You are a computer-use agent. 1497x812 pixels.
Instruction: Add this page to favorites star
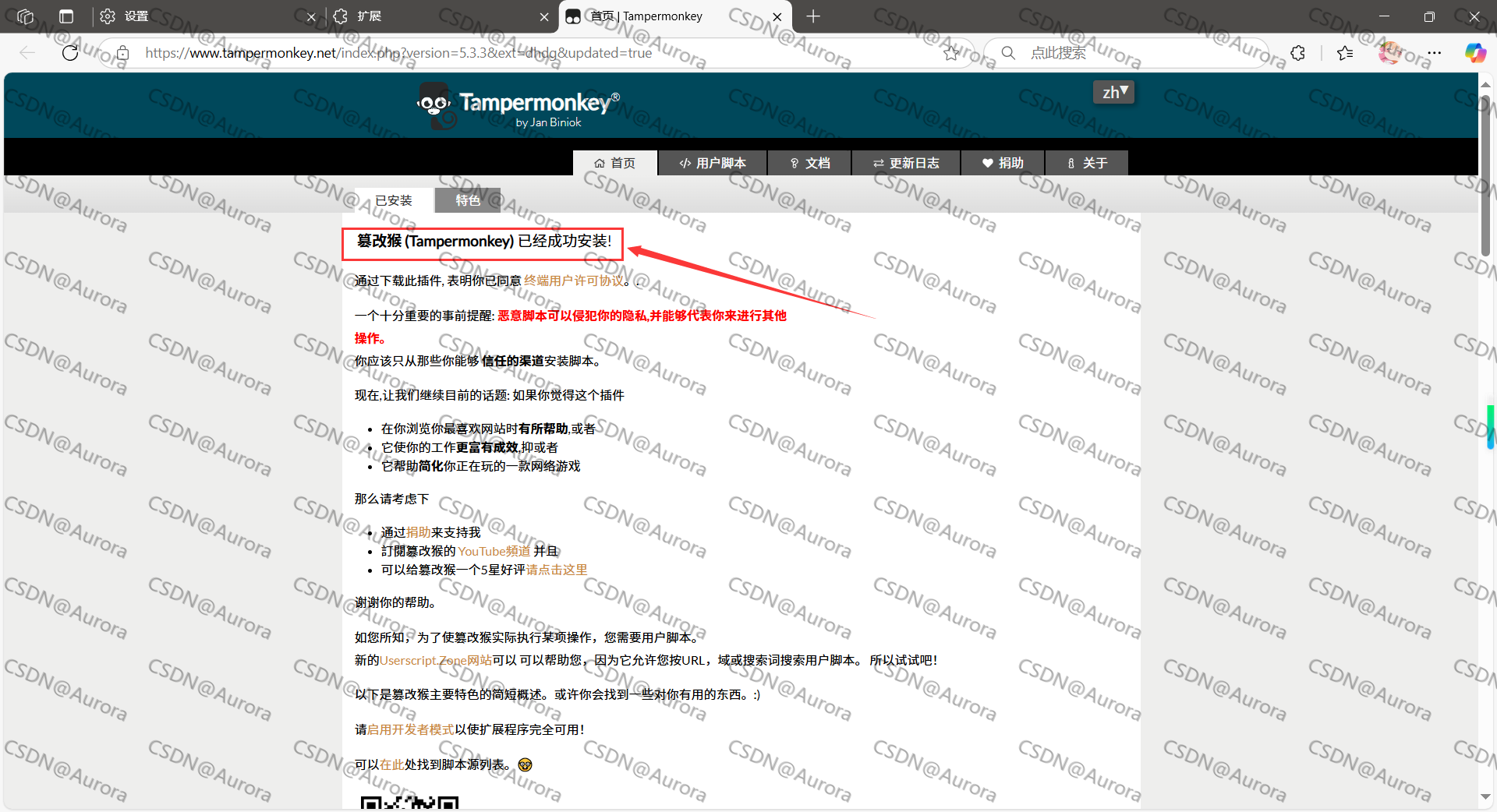coord(951,53)
